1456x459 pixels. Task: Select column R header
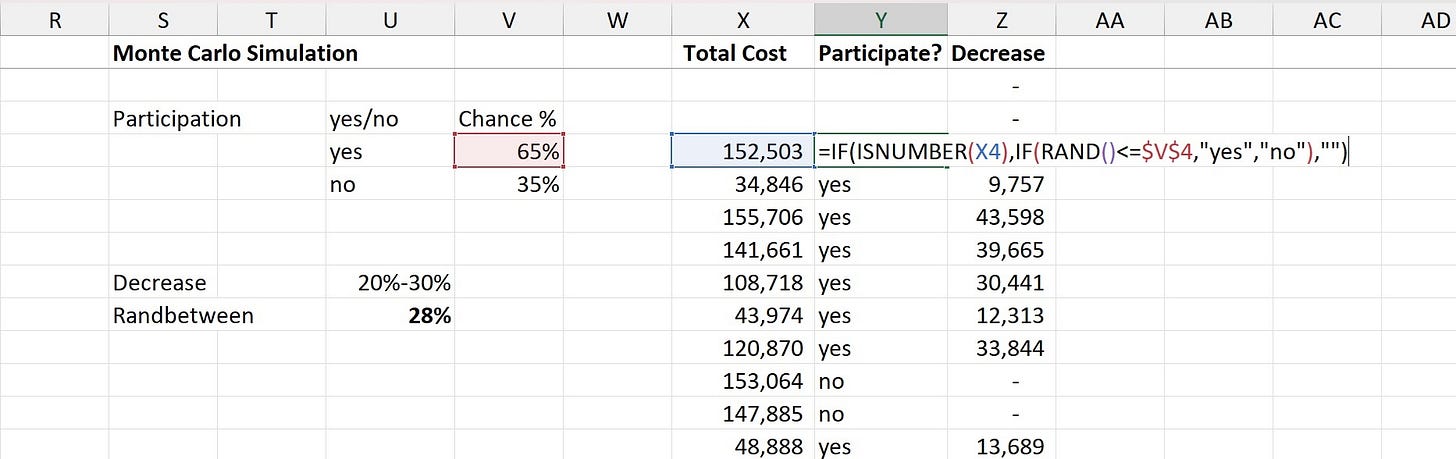point(54,19)
